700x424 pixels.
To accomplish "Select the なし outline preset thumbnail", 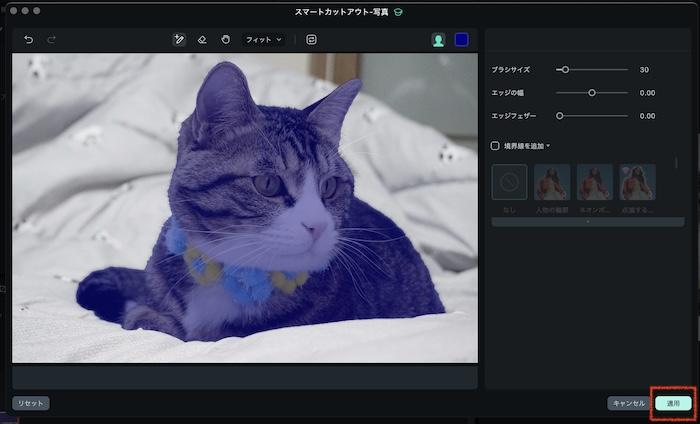I will point(509,182).
